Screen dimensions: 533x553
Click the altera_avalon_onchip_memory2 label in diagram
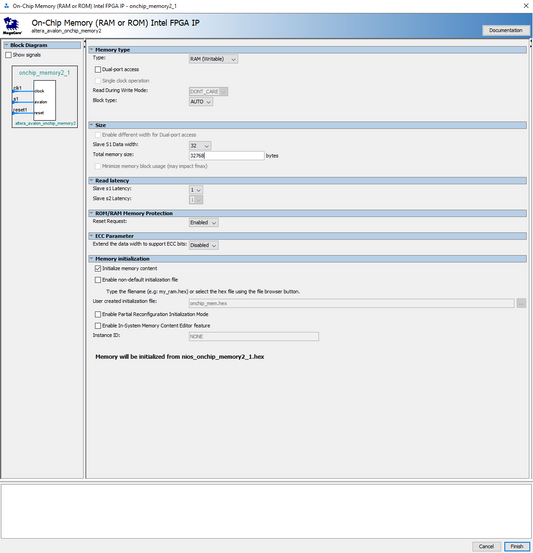coord(45,123)
